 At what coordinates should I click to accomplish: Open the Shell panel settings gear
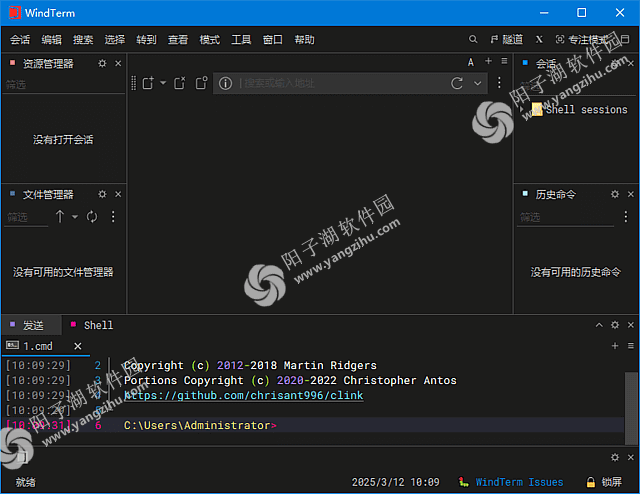coord(615,325)
